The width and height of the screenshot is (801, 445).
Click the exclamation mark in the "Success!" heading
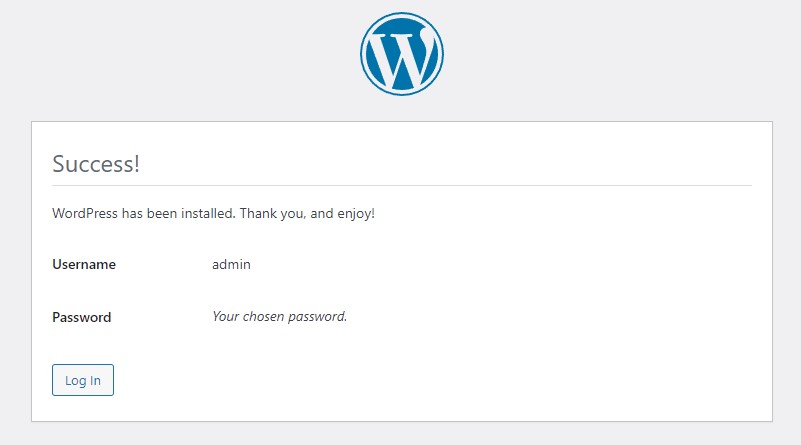[136, 164]
